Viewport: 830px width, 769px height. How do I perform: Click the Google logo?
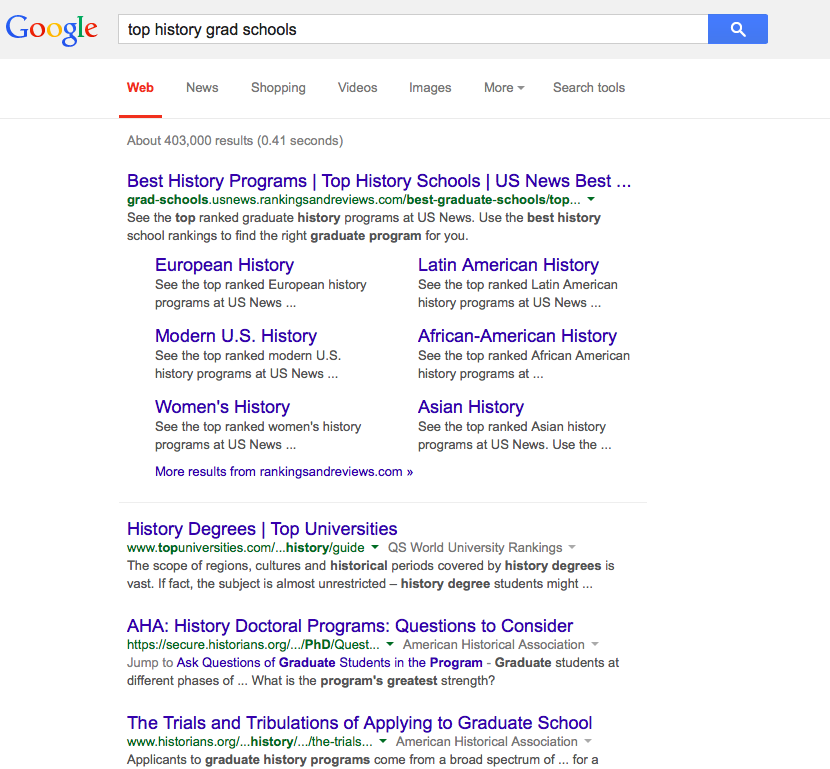52,29
